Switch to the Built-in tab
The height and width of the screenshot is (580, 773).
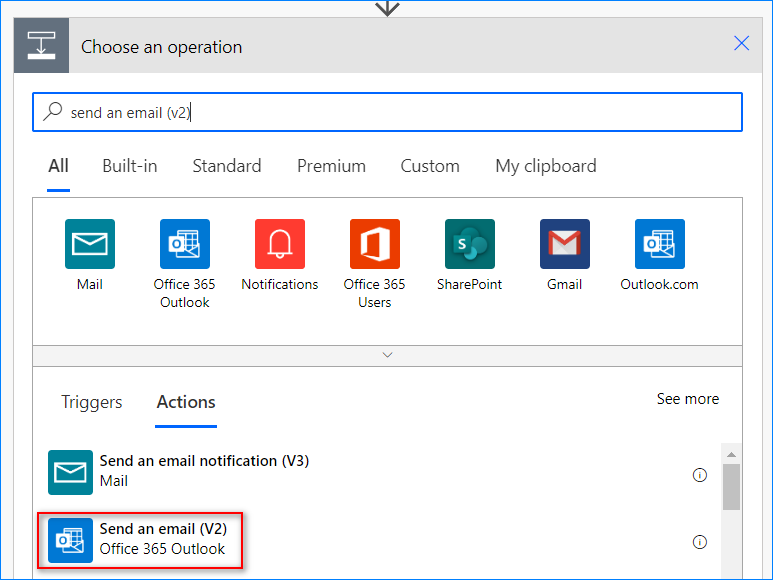click(x=130, y=166)
